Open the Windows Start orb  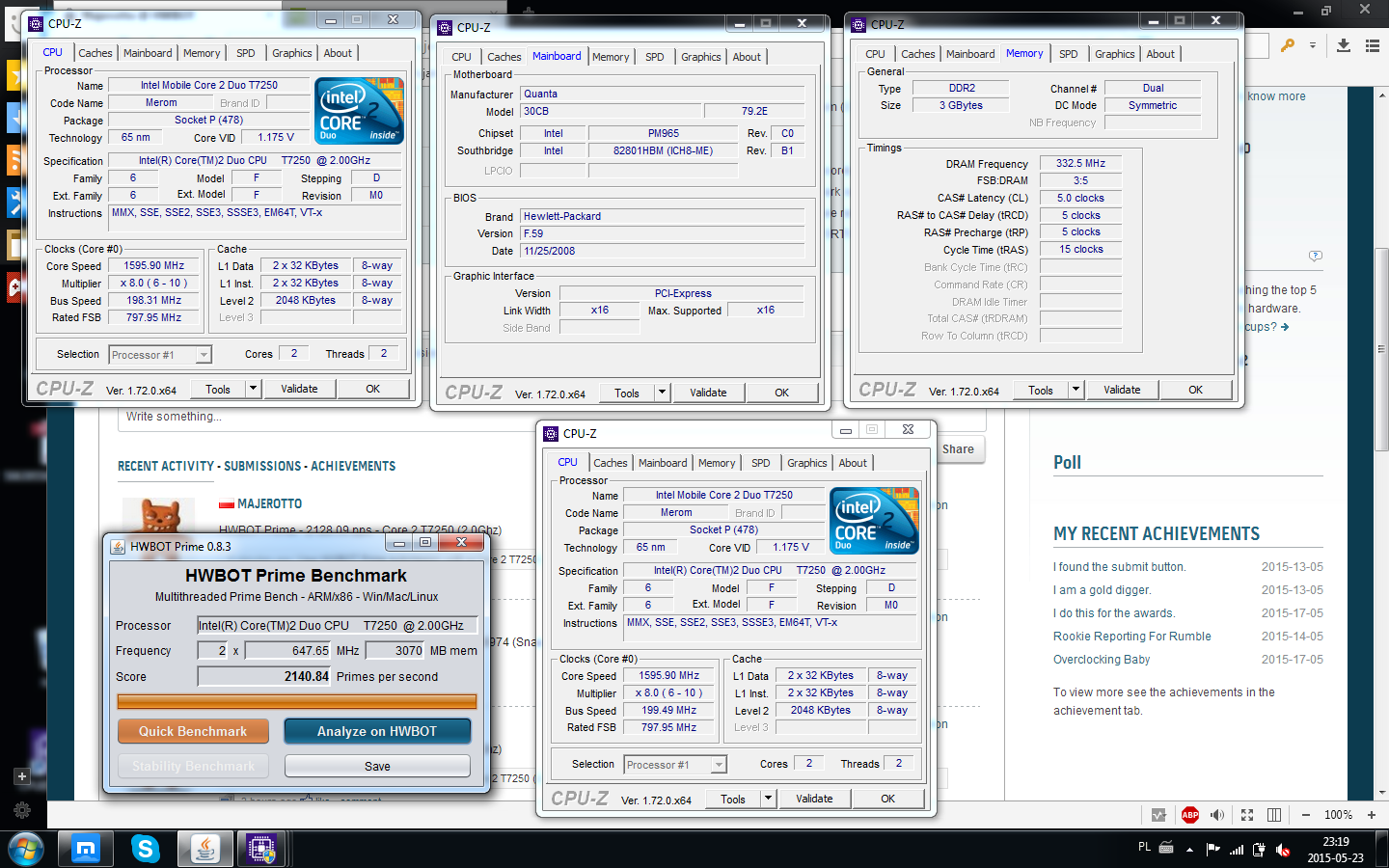(x=26, y=849)
